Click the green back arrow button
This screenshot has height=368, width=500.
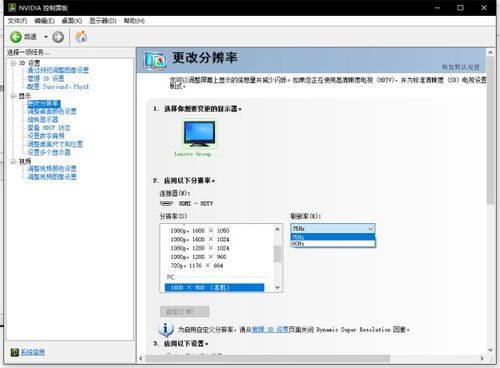click(16, 37)
